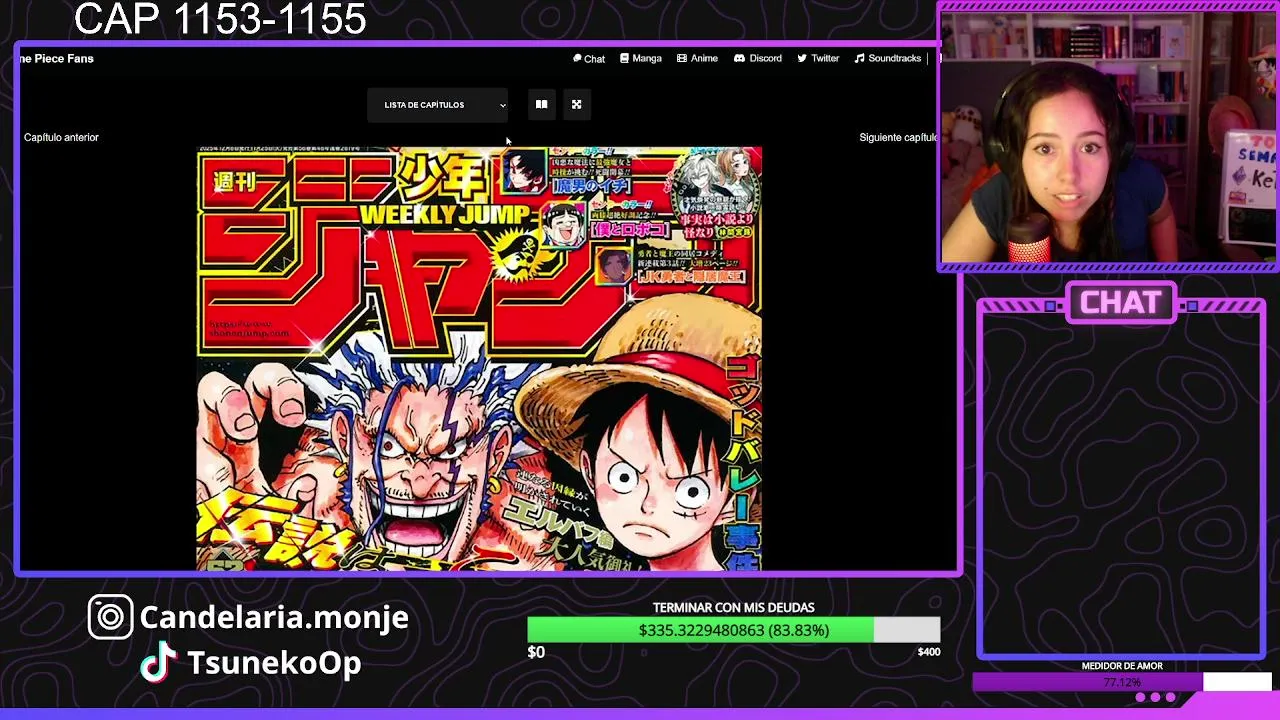Click the book icon beside Manga
1280x720 pixels.
pos(625,59)
